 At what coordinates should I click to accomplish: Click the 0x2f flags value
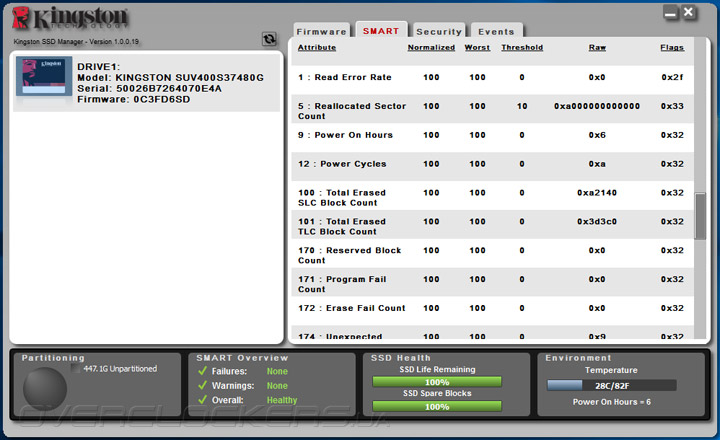click(672, 77)
